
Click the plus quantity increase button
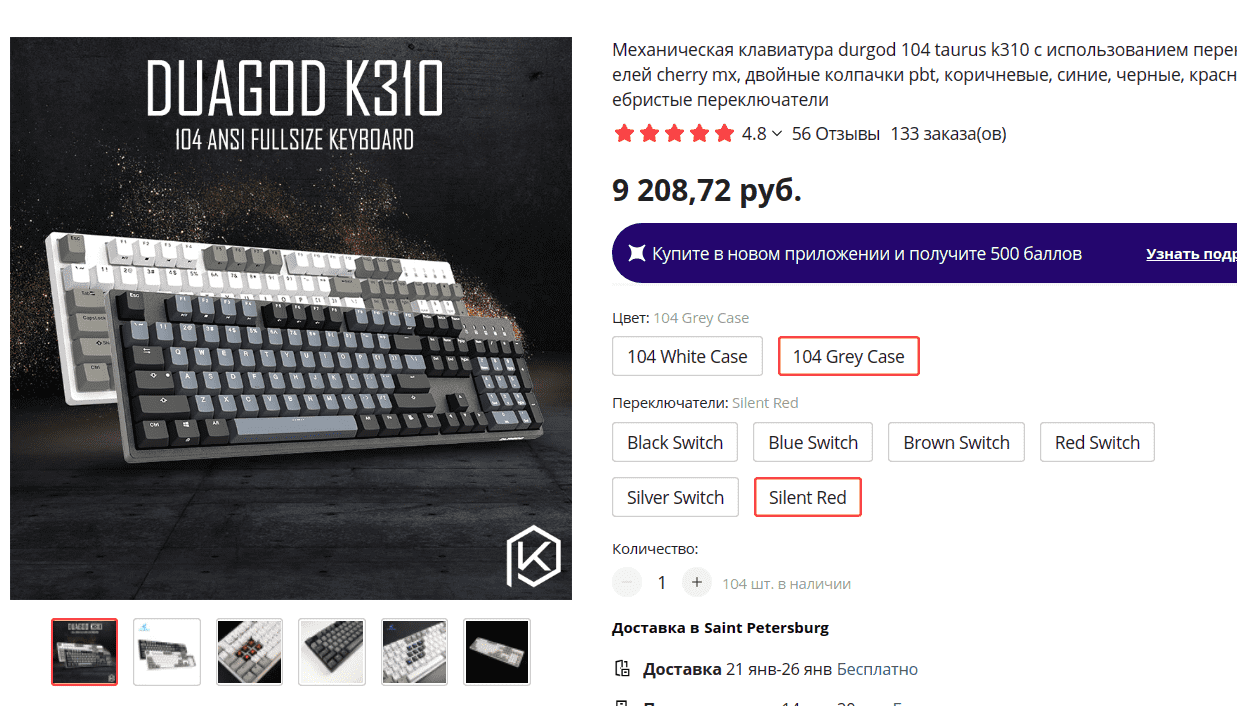pos(697,582)
